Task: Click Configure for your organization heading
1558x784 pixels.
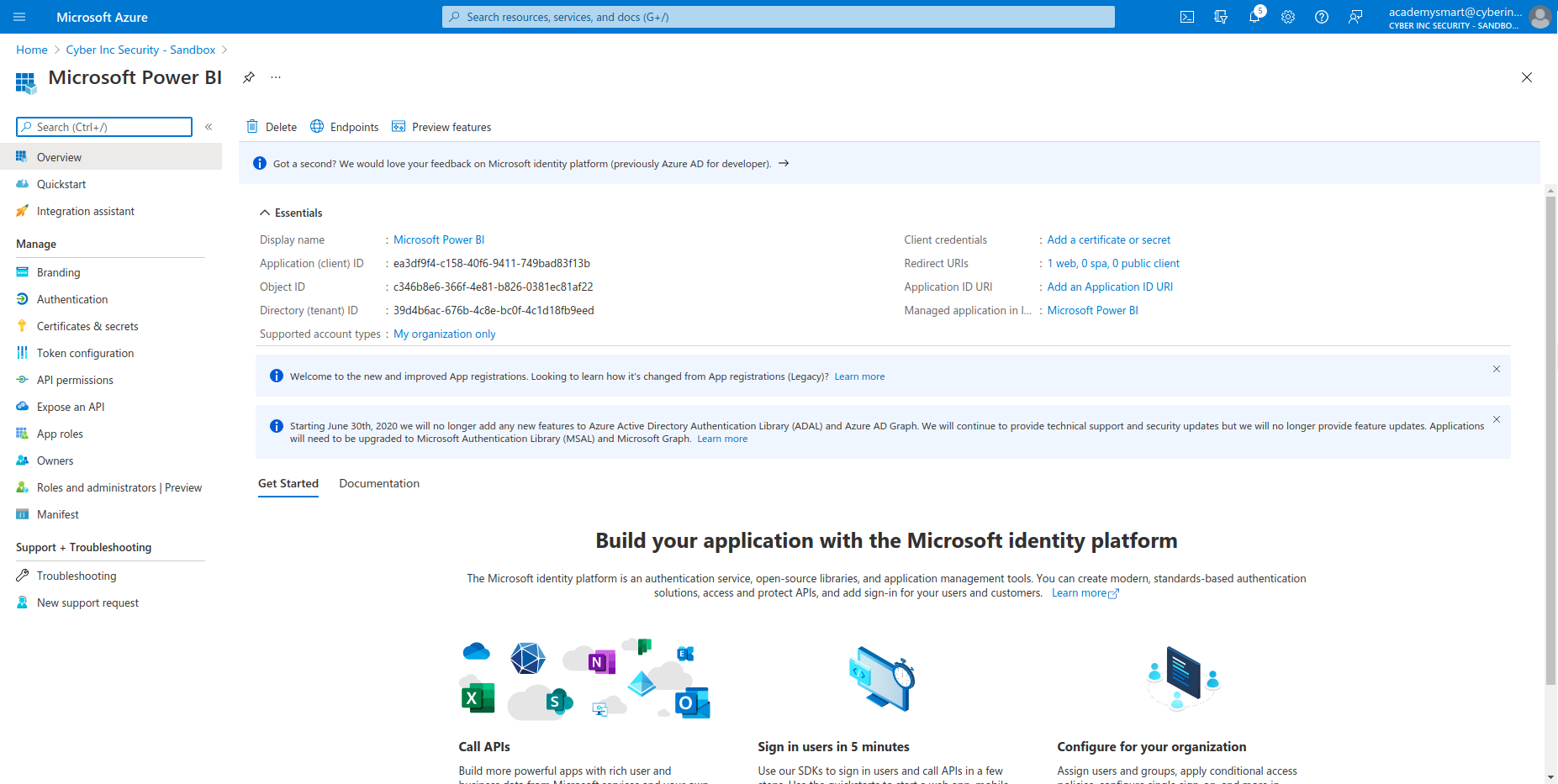Action: [1152, 746]
